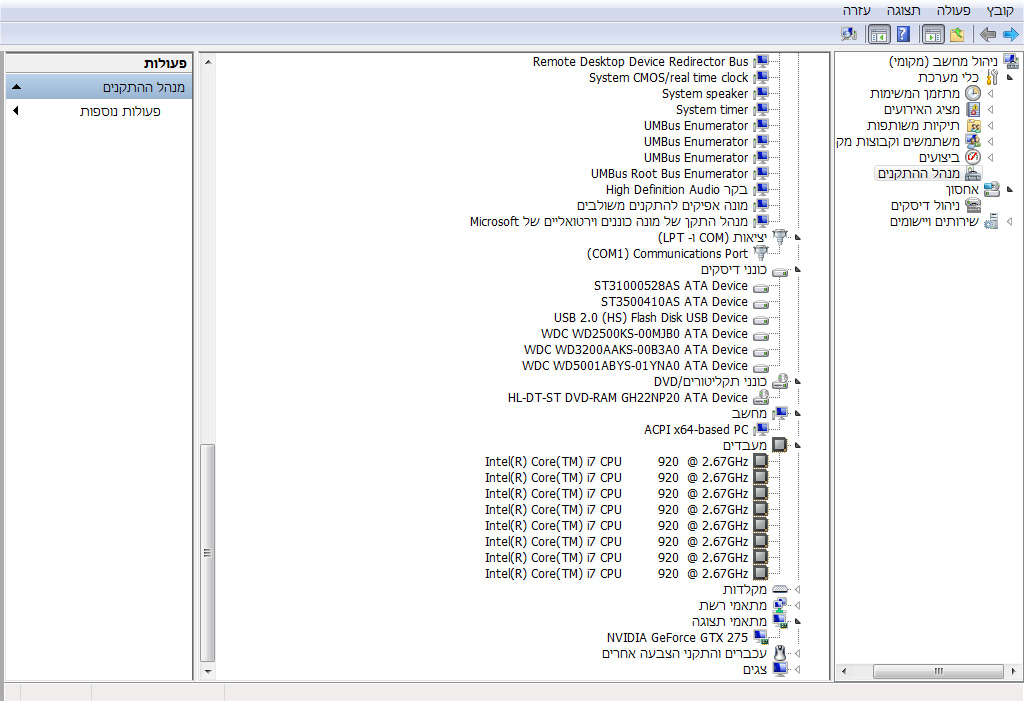Screen dimensions: 1024x701
Task: Click More Actions (פעולות נוספות) in actions pane
Action: coord(120,111)
